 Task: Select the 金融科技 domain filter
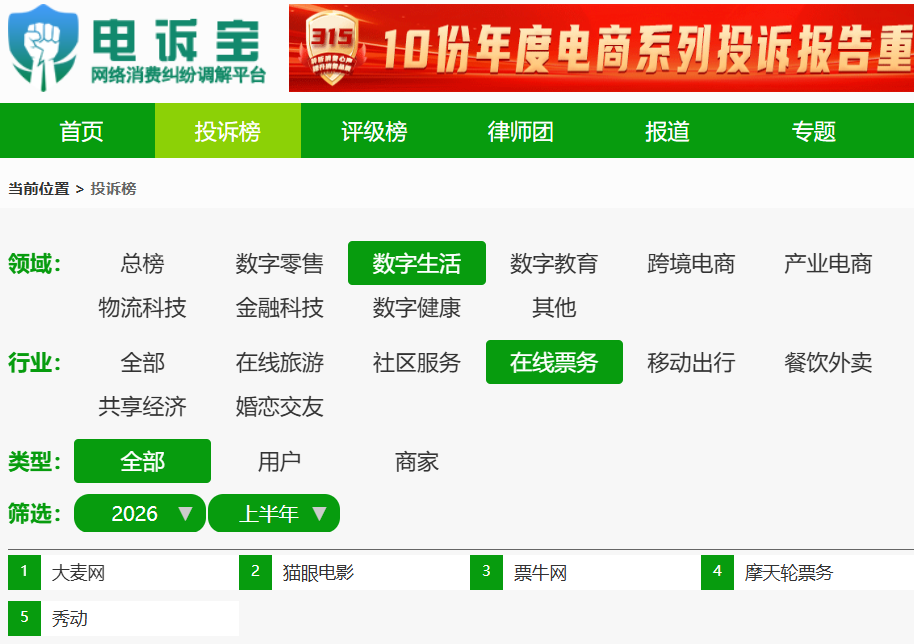point(279,307)
